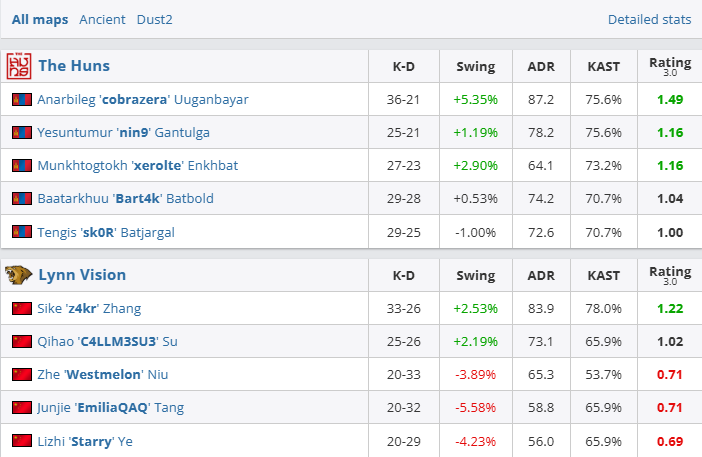Click China flag beside z4kr
Screen dimensions: 702x457
pos(21,308)
